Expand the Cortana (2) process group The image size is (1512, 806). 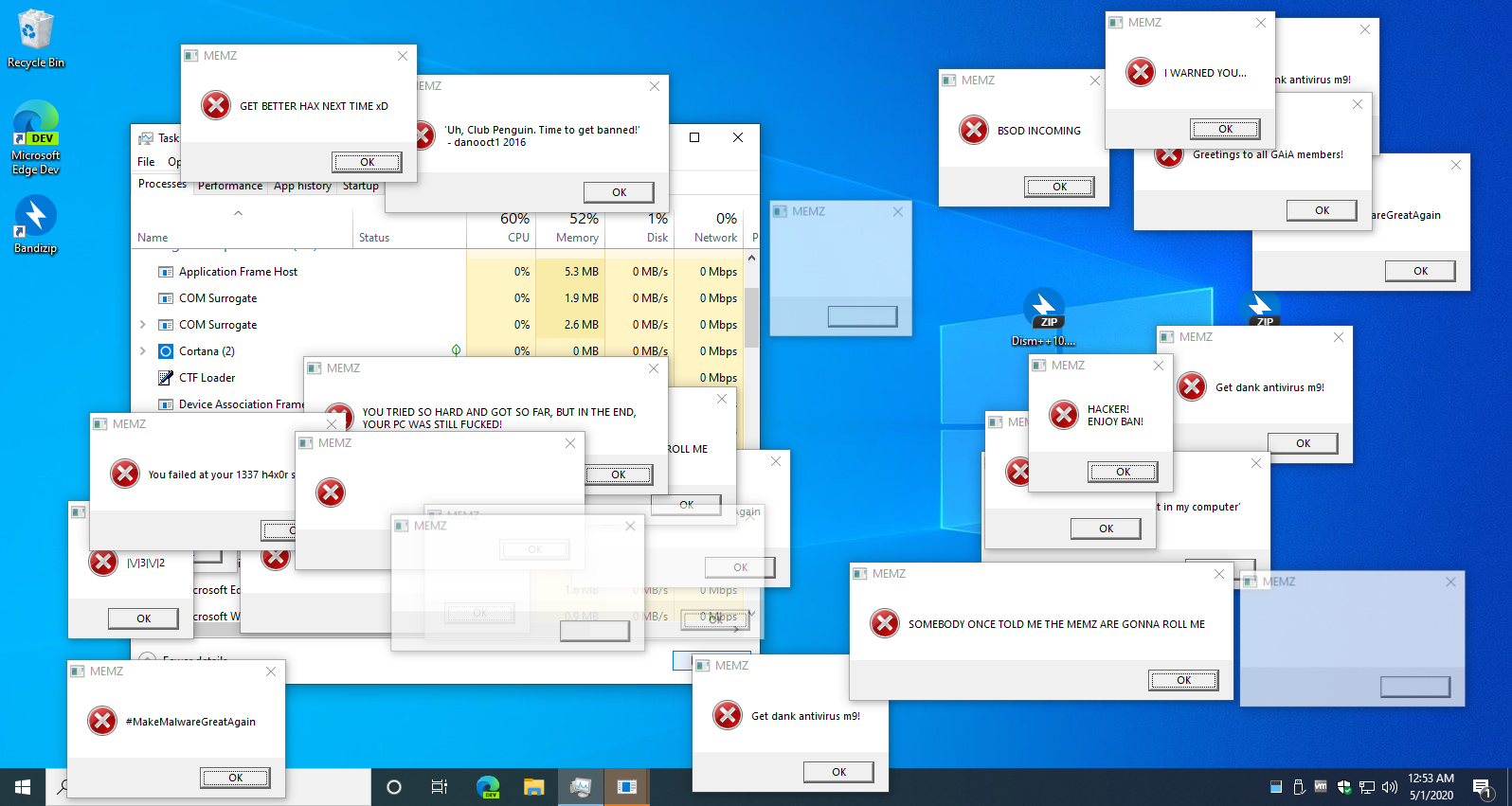(x=142, y=351)
